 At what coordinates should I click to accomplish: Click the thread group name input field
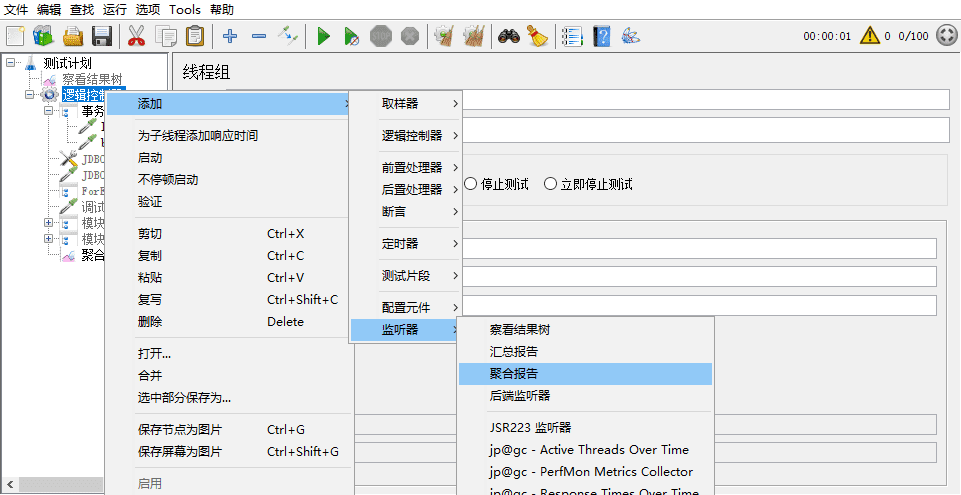pyautogui.click(x=706, y=100)
